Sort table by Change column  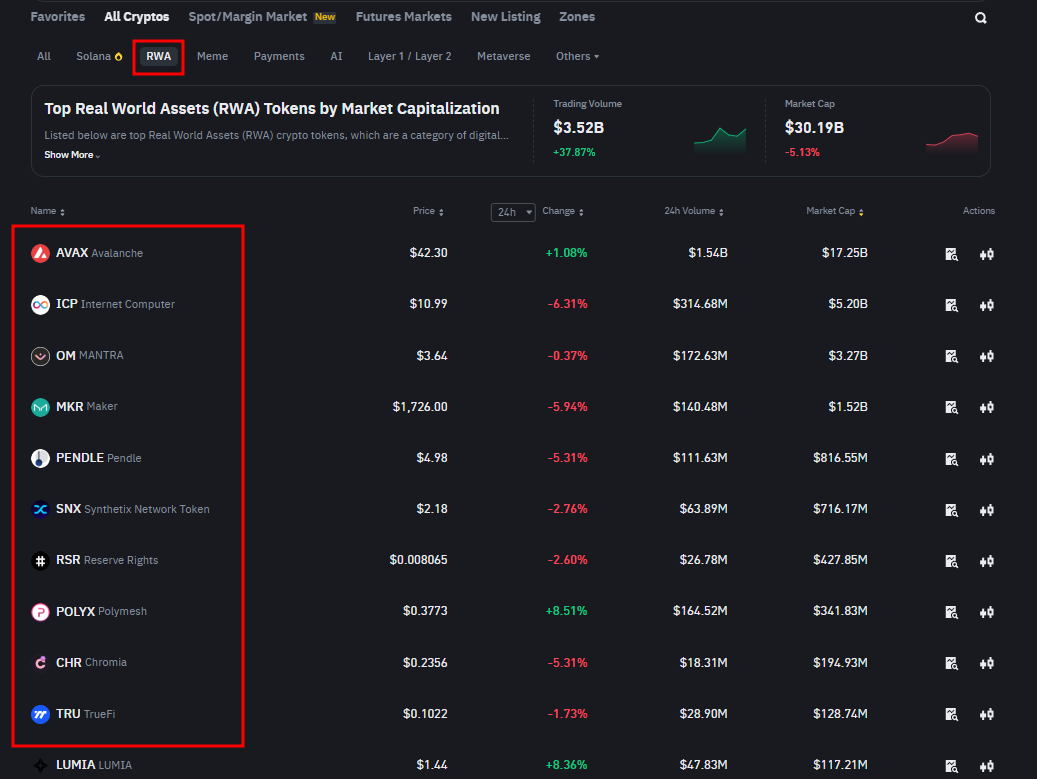[563, 211]
